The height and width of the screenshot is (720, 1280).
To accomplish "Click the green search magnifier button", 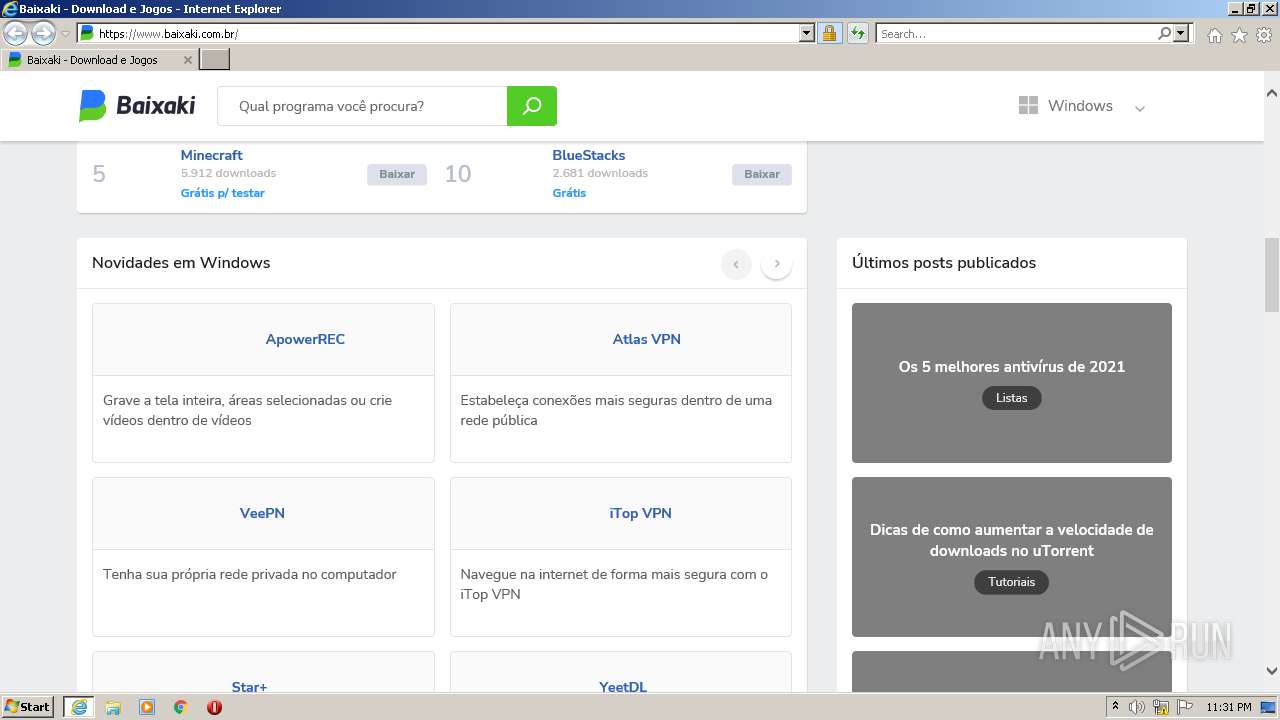I will click(532, 106).
